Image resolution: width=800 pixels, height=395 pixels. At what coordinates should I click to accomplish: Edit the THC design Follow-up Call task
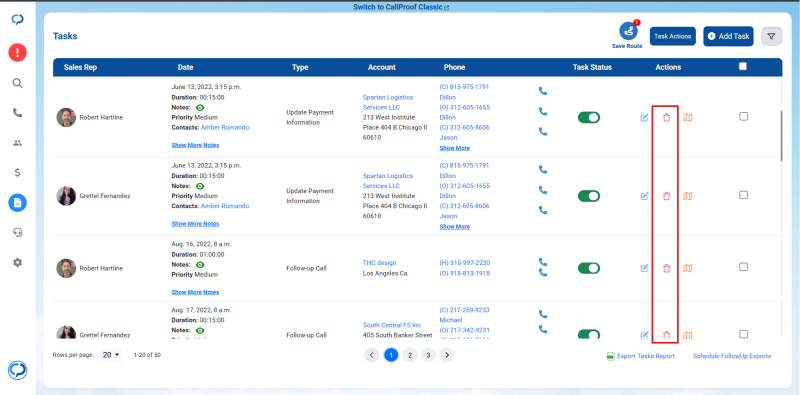tap(644, 268)
